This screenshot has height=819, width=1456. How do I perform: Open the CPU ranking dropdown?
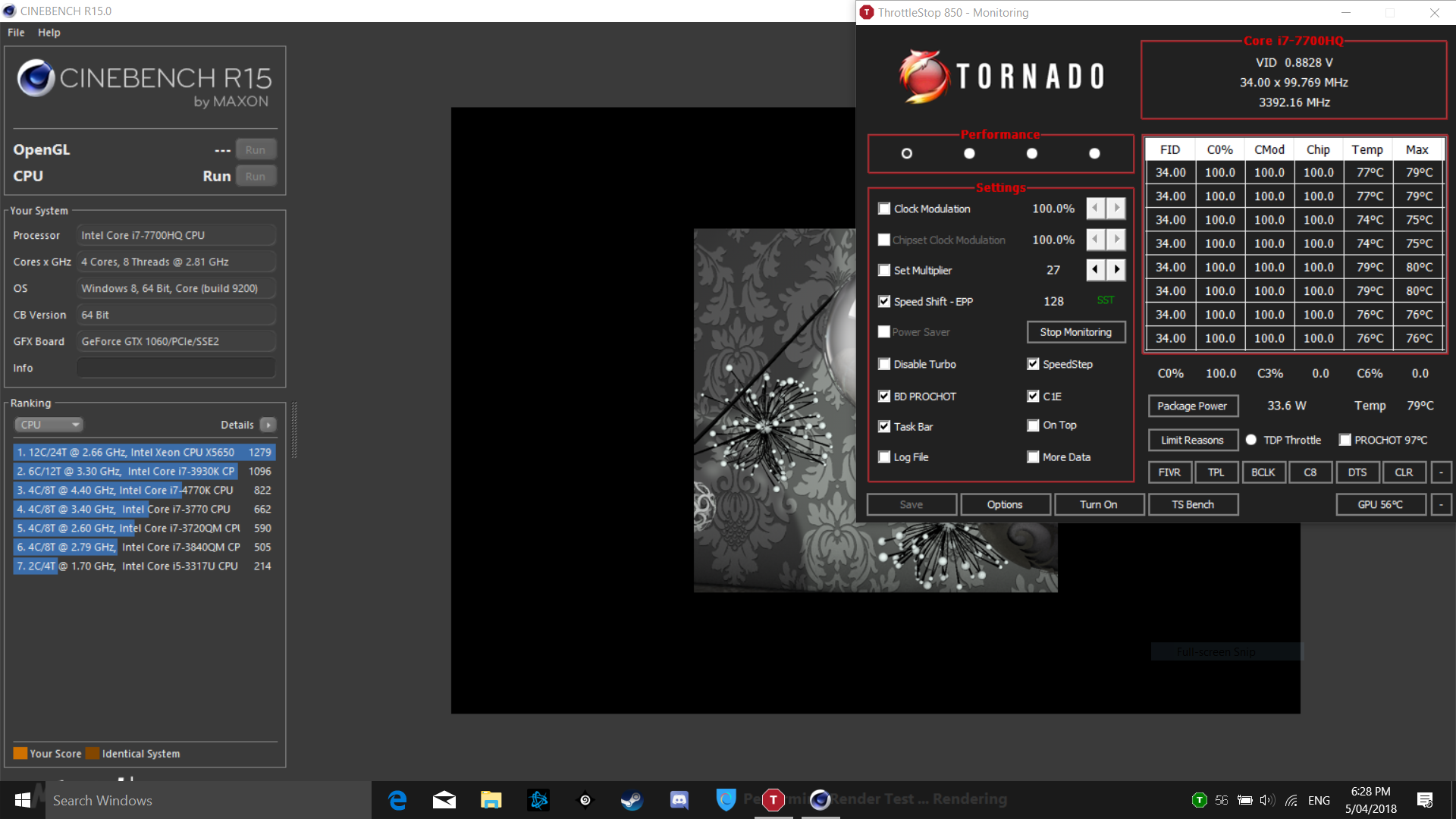click(x=49, y=425)
